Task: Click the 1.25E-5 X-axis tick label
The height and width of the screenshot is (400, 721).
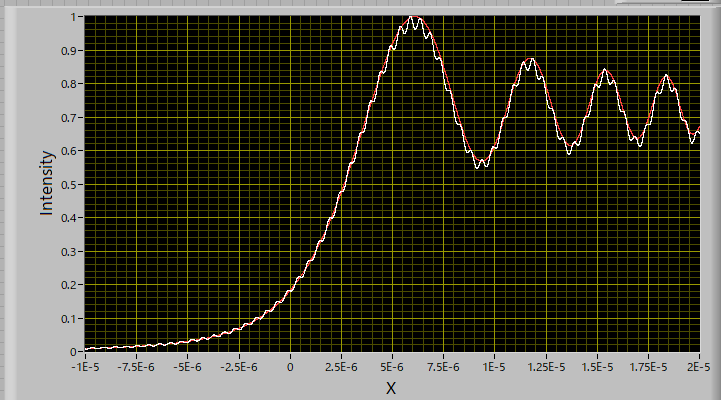Action: click(545, 367)
